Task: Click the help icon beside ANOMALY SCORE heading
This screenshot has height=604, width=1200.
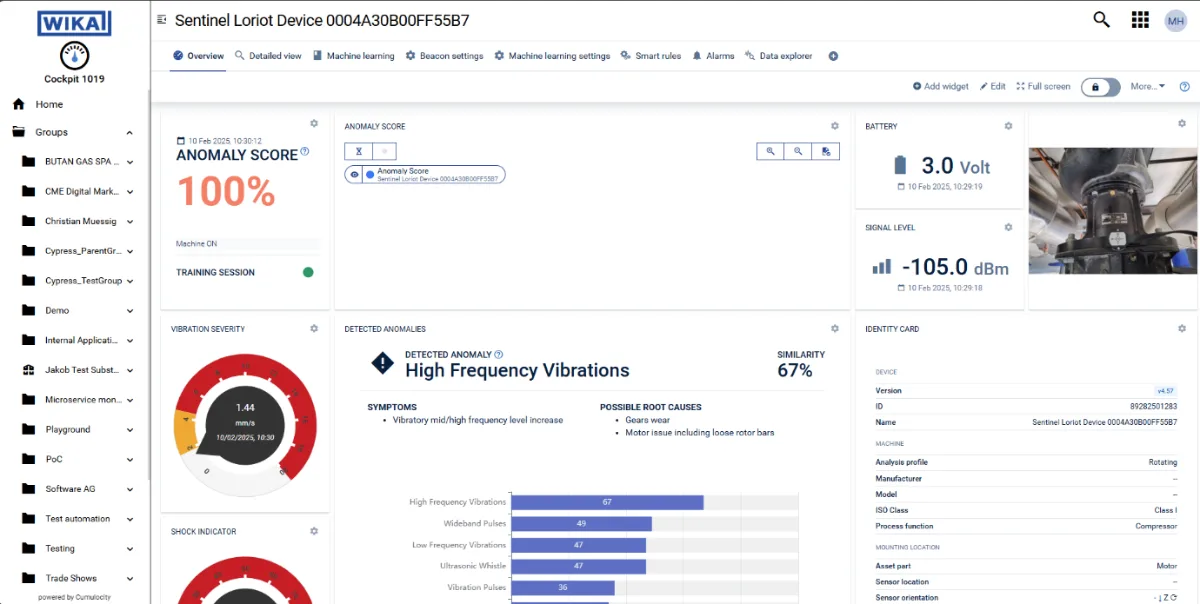Action: pyautogui.click(x=305, y=152)
